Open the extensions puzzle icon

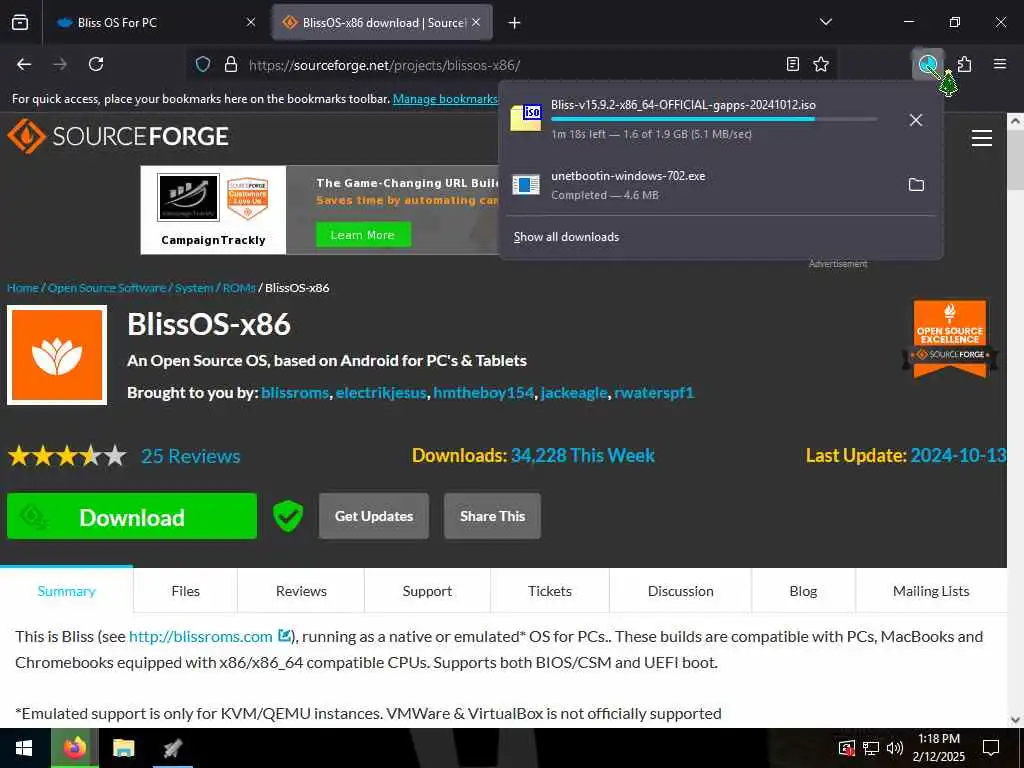[965, 64]
